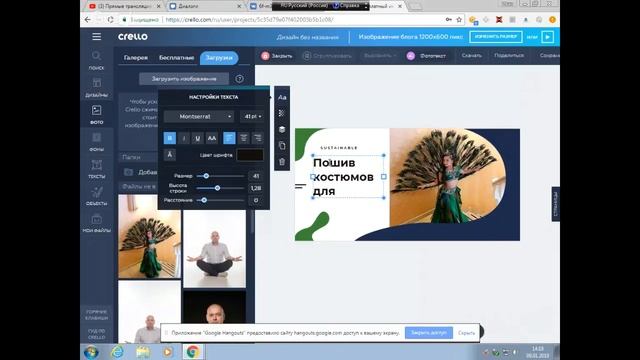Click the add folder icon beside Добавить
Screen dimensions: 640x360
pos(128,172)
